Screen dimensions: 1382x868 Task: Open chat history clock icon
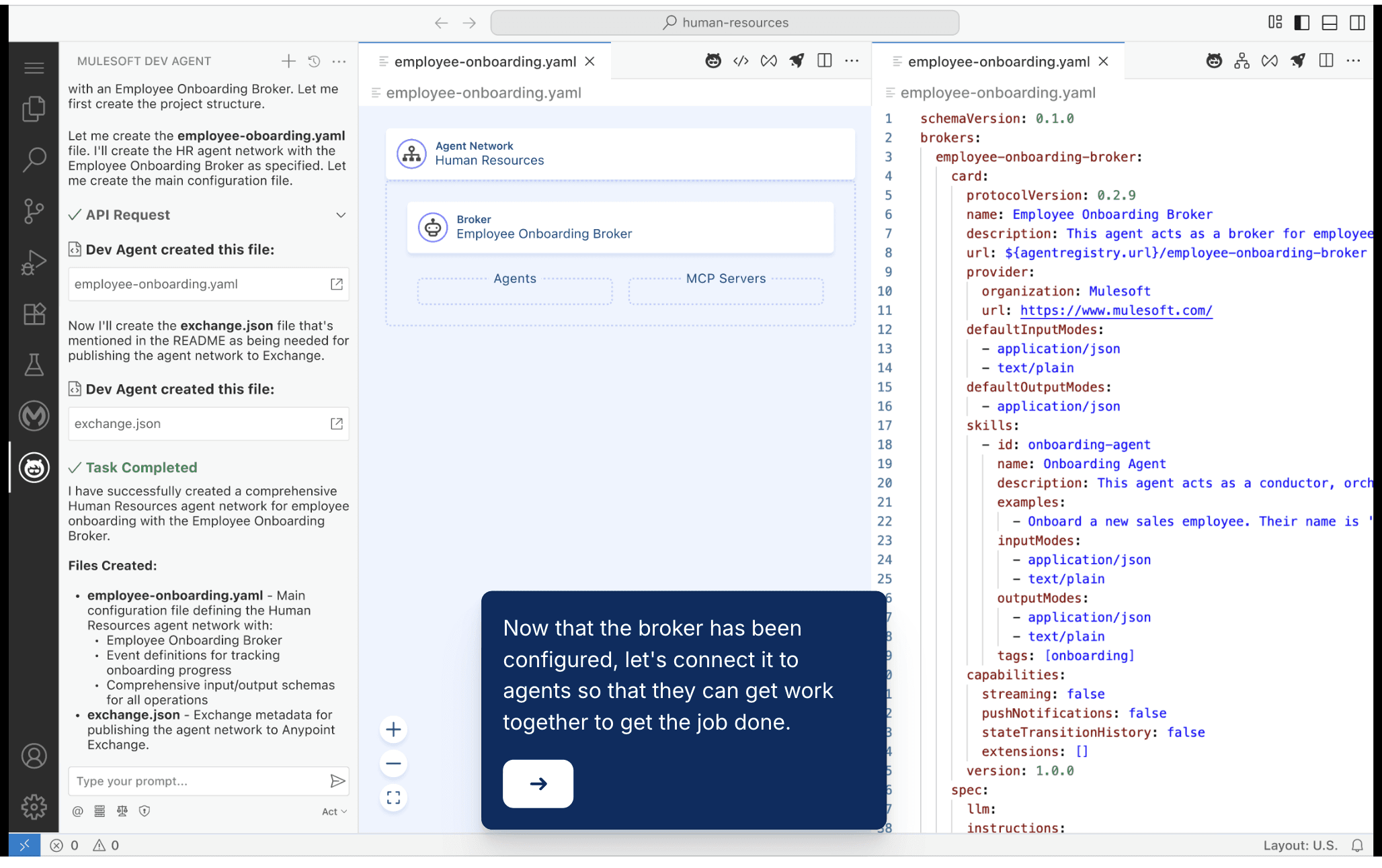coord(314,61)
